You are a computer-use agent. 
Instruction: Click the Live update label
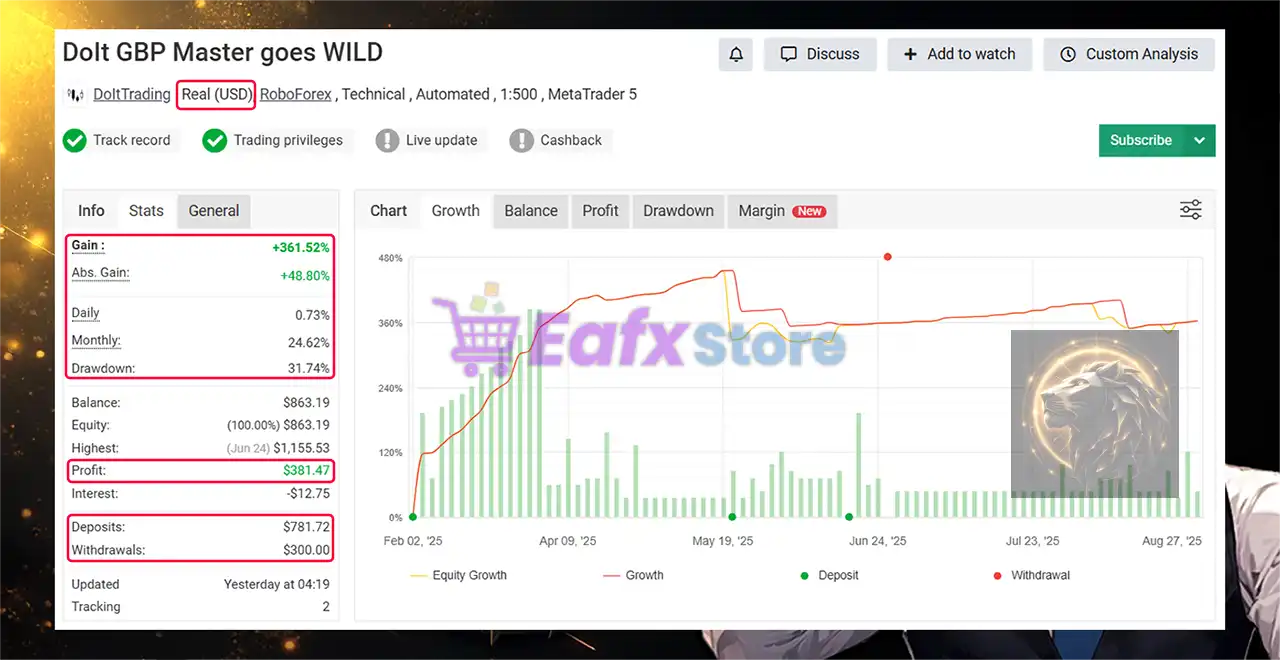441,141
